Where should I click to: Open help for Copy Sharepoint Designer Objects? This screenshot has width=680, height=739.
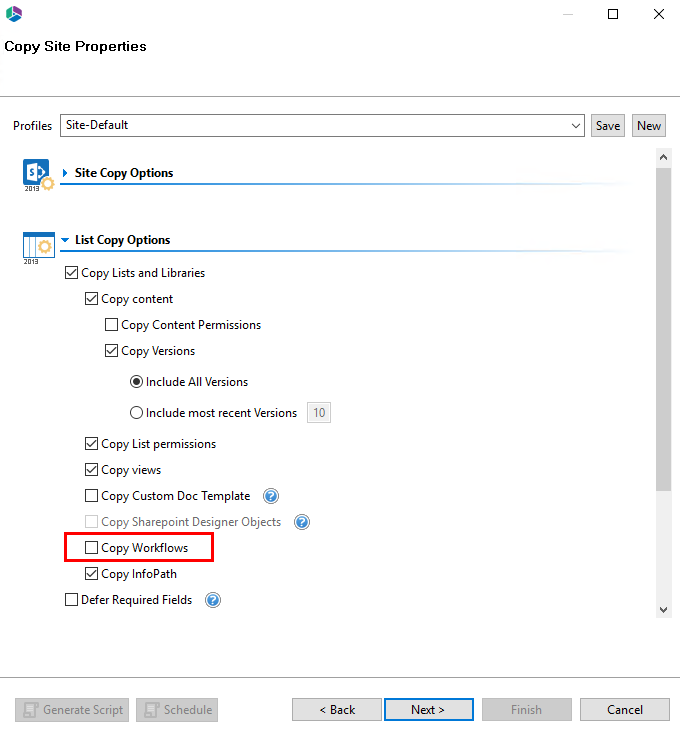click(301, 522)
